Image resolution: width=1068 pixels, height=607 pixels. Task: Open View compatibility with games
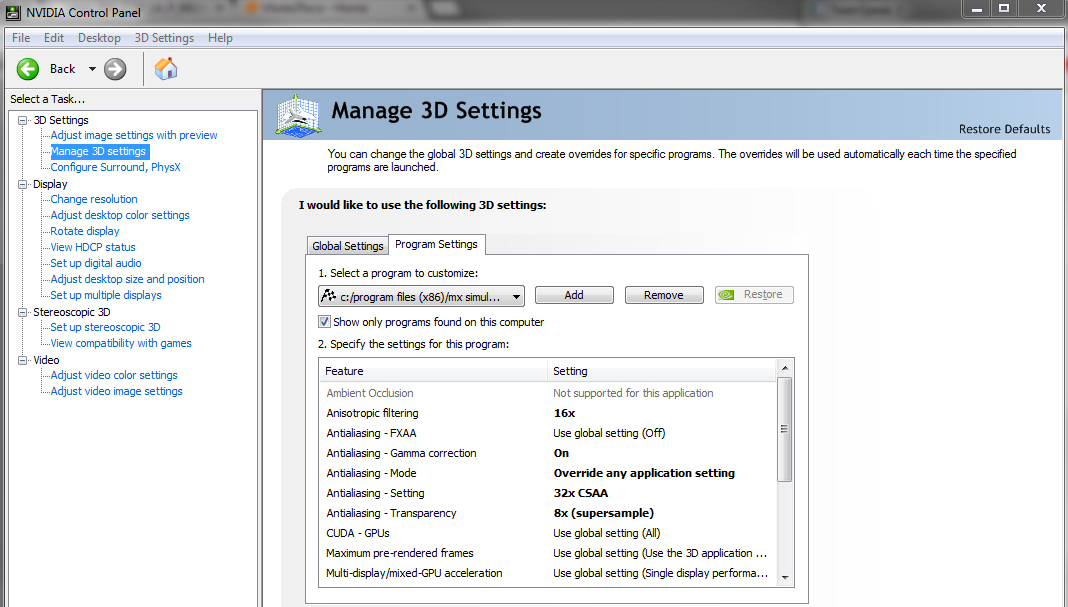(121, 343)
